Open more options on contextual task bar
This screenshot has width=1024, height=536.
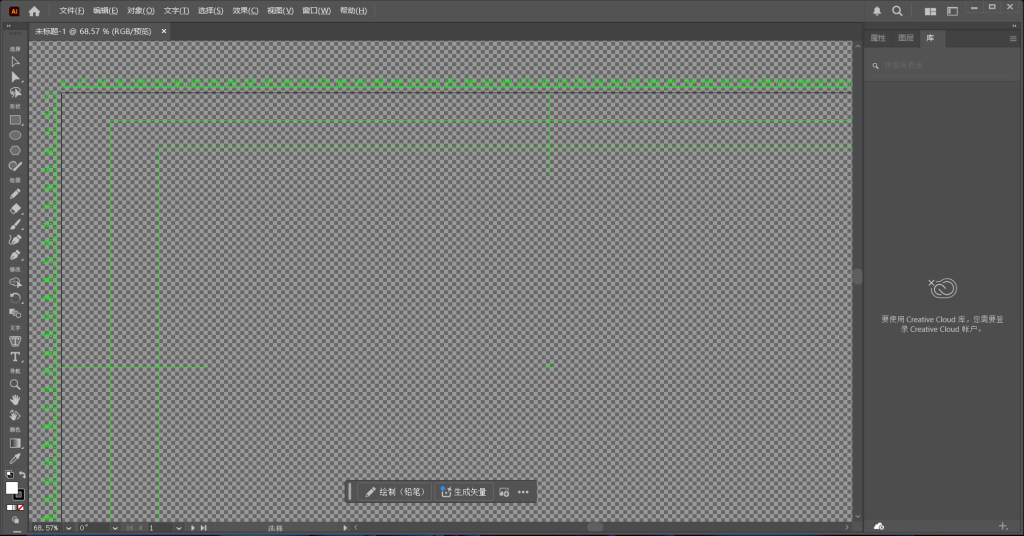pos(523,492)
